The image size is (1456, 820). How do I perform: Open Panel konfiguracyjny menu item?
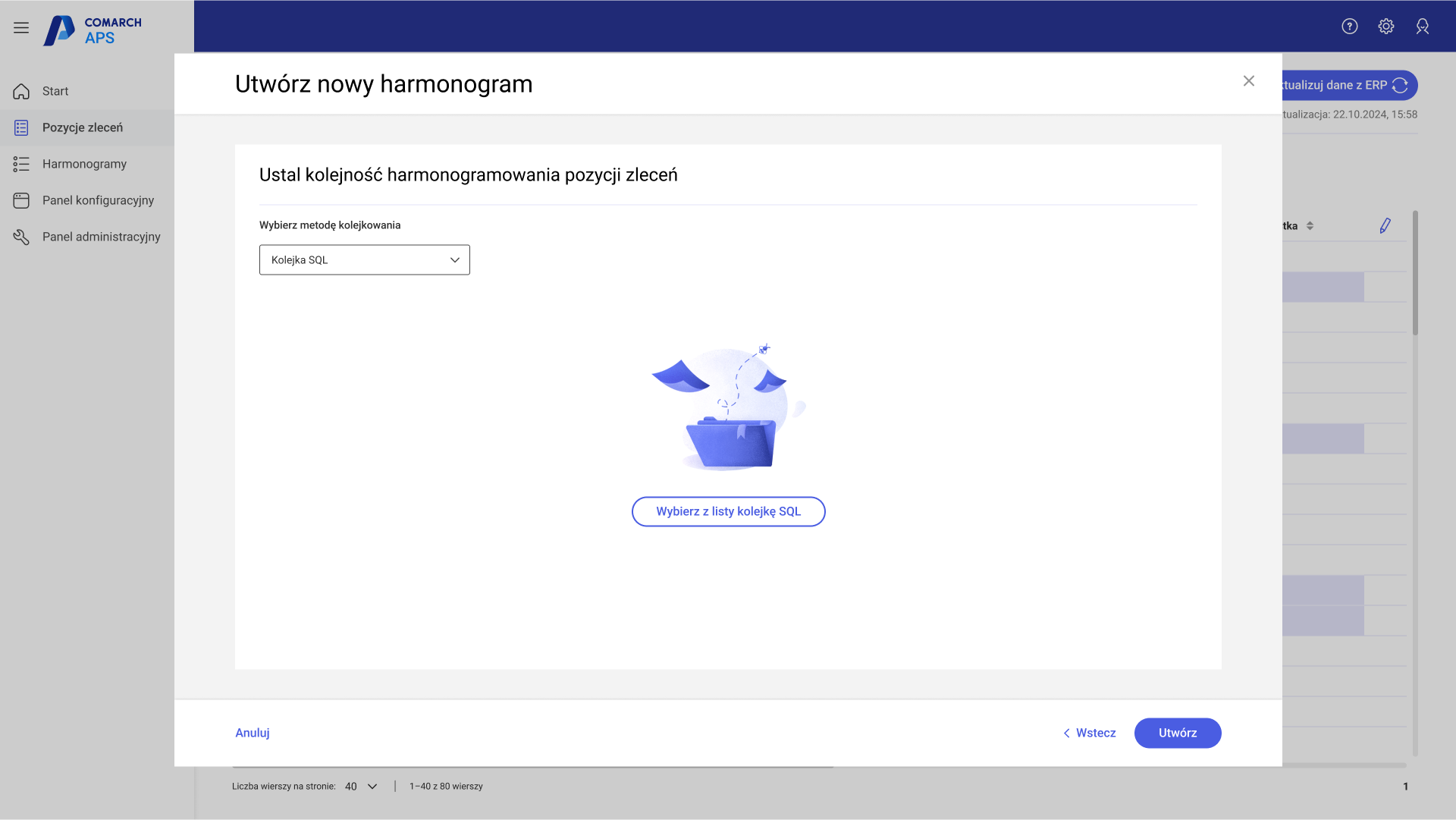pos(98,200)
